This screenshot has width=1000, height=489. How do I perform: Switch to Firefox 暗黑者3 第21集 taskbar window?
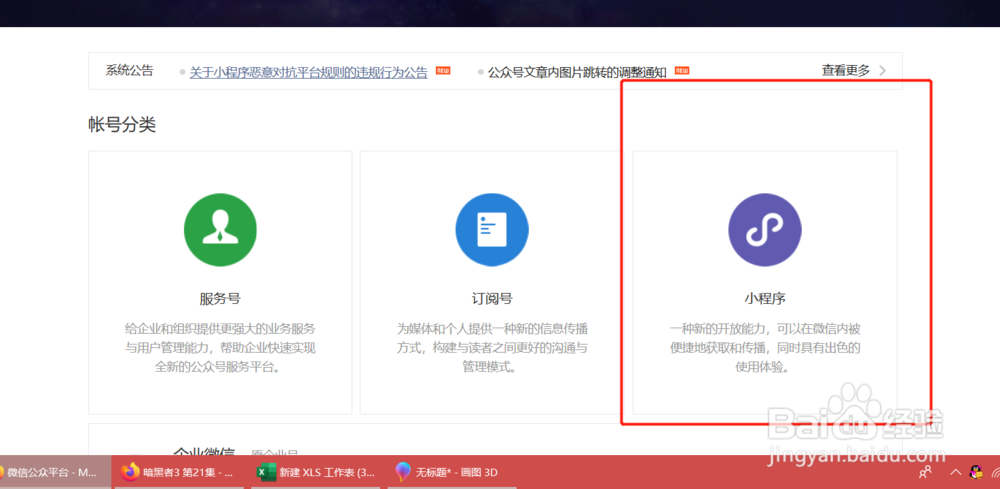point(180,472)
